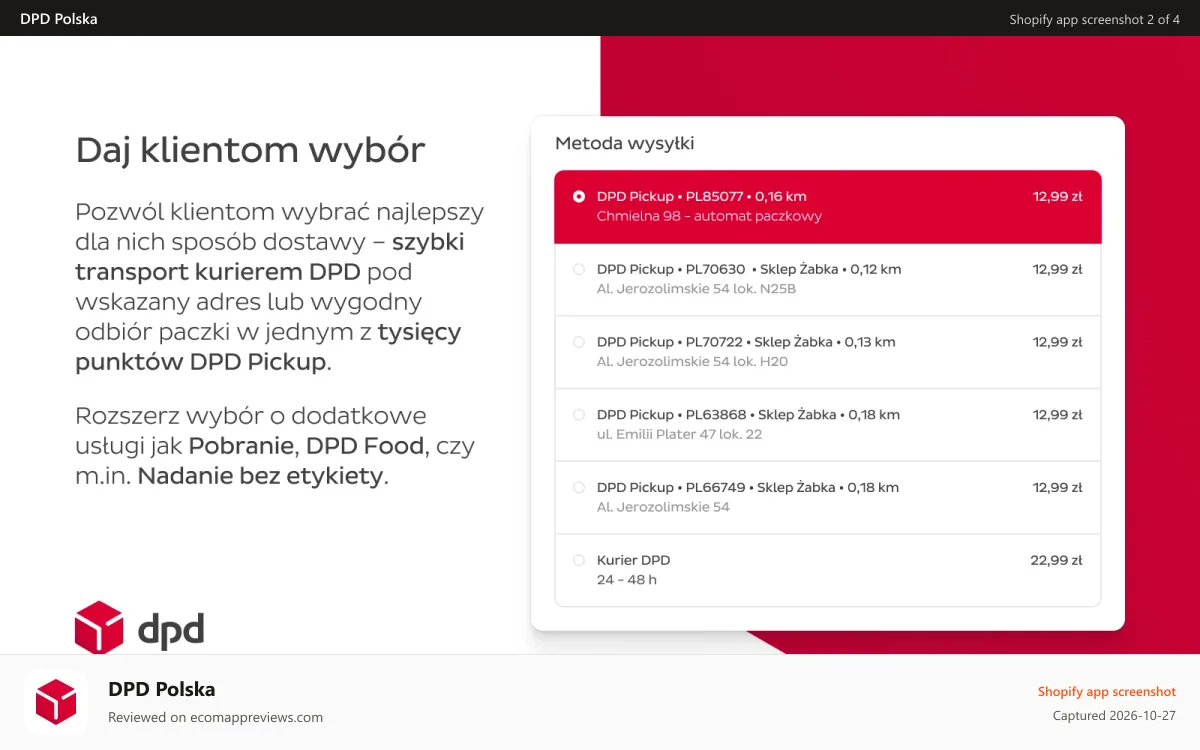This screenshot has width=1200, height=750.
Task: Click 'Al. Jerozolimskie 54 lok. N25B' address
Action: 696,289
